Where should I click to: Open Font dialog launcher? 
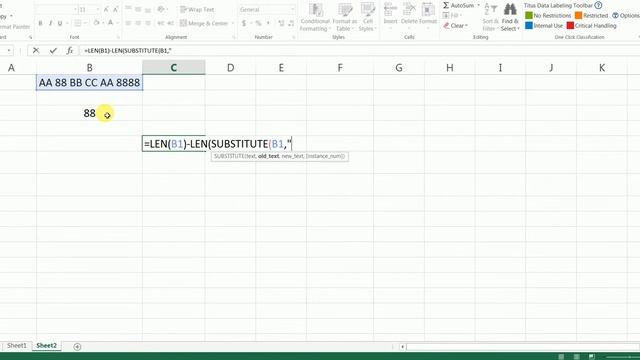(118, 37)
